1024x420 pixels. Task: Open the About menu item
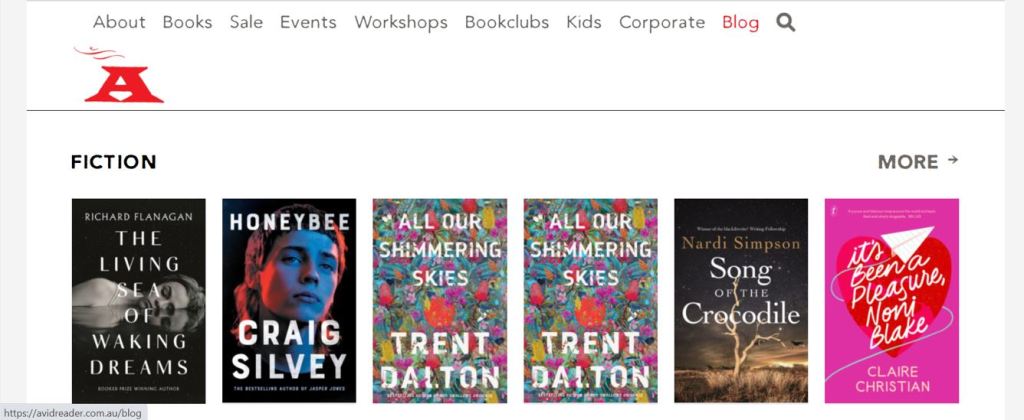click(x=119, y=22)
